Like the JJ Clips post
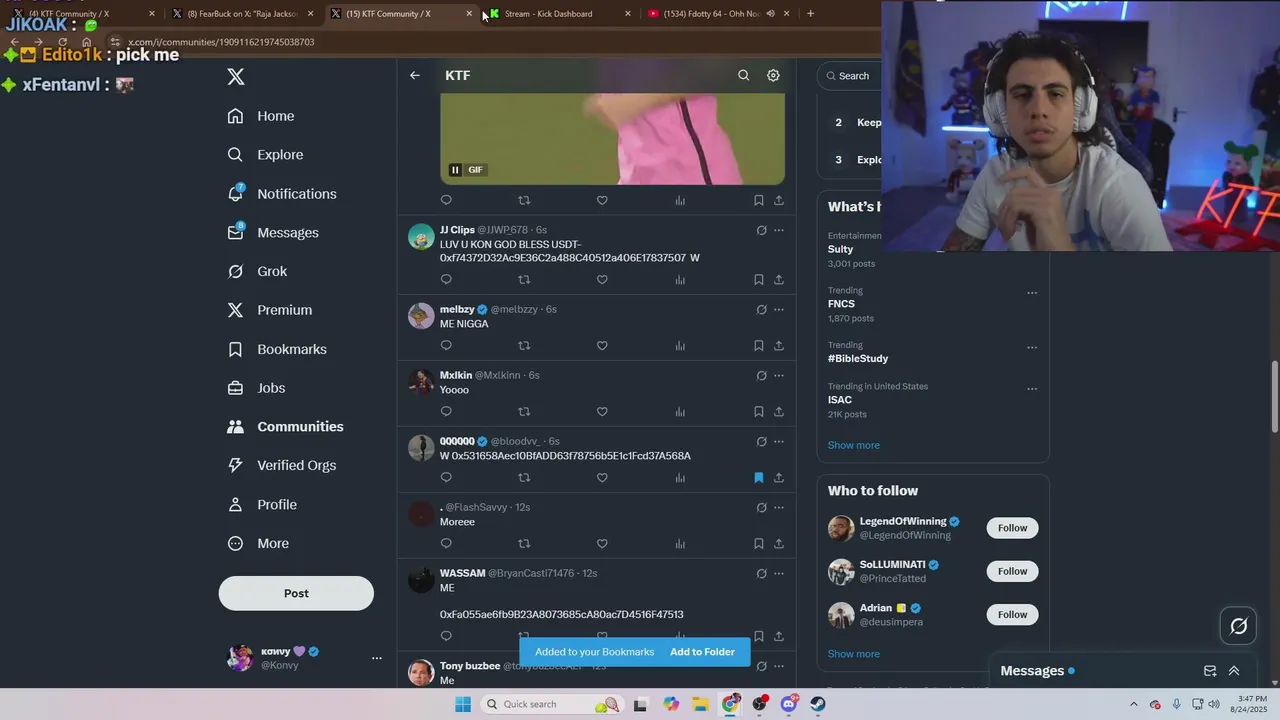Viewport: 1280px width, 720px height. point(602,280)
